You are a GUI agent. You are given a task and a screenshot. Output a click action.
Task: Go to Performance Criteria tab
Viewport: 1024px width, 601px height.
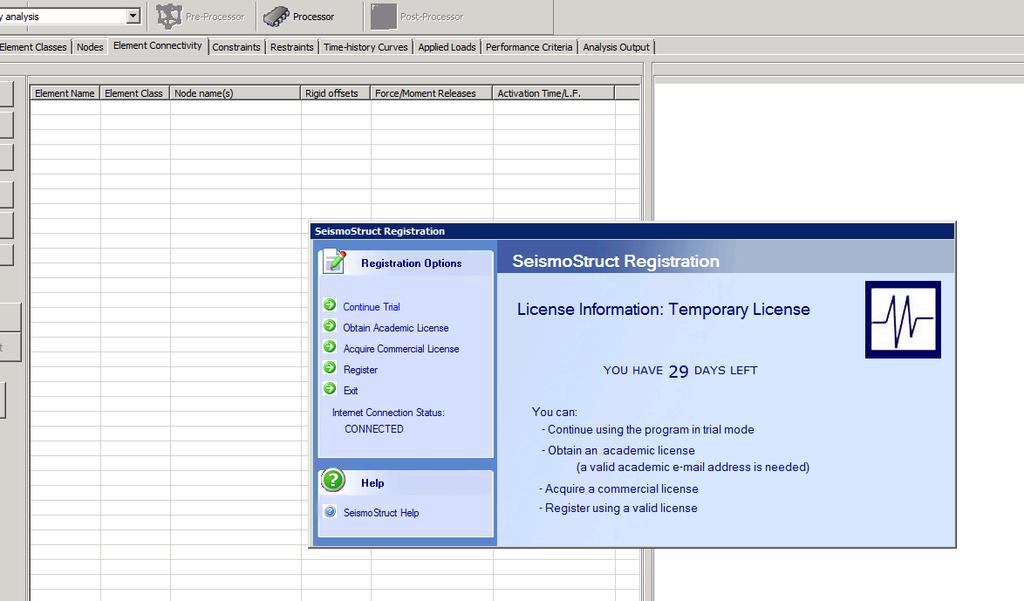[529, 47]
